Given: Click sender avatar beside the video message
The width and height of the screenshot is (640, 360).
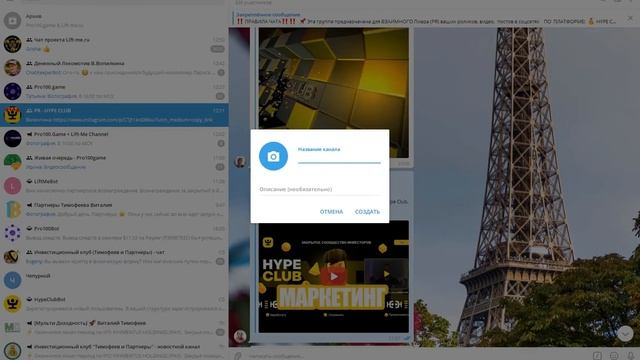Looking at the screenshot, I should (x=240, y=336).
